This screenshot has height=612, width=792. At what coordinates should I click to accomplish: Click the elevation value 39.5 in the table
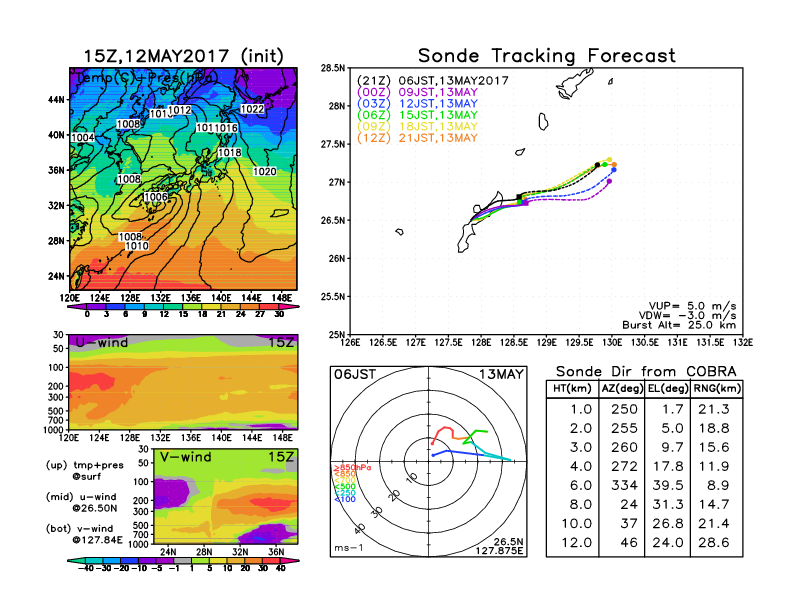point(668,486)
